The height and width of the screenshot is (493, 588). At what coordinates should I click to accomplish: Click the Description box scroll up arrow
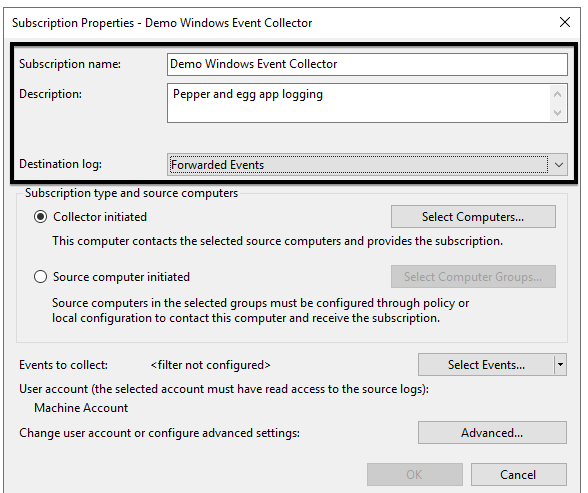pyautogui.click(x=558, y=94)
